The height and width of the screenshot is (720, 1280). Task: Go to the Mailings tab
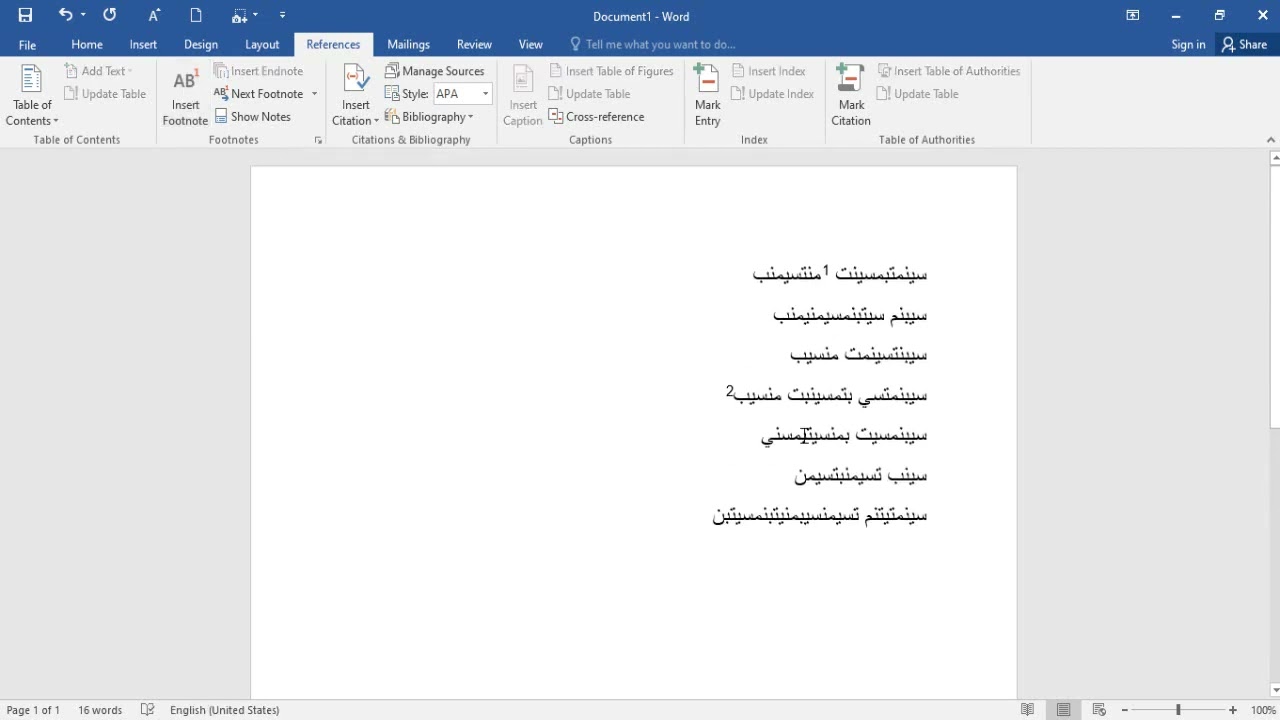(x=408, y=44)
